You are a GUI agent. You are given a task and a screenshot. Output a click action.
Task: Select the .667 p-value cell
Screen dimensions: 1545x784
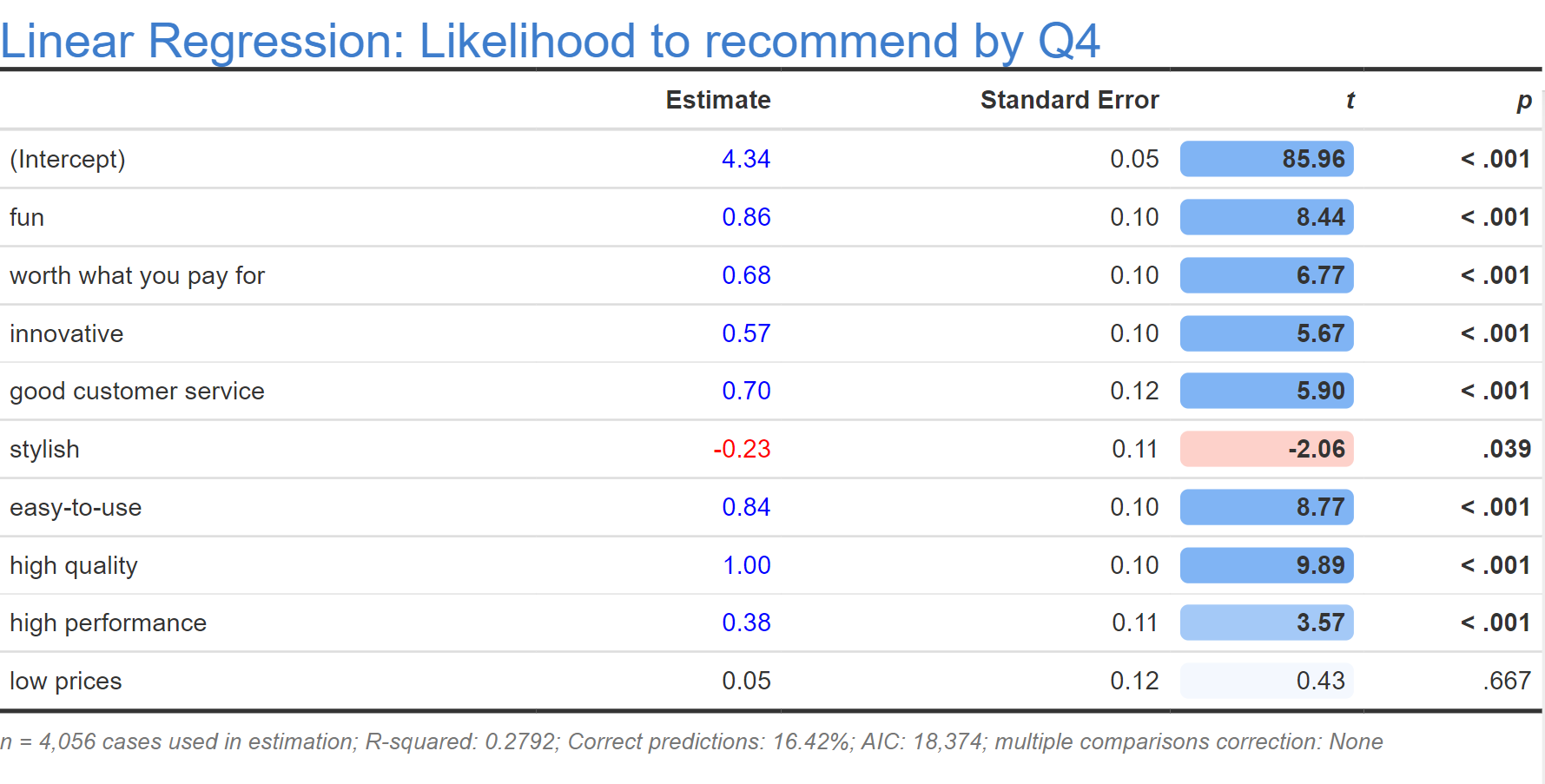pos(1507,681)
